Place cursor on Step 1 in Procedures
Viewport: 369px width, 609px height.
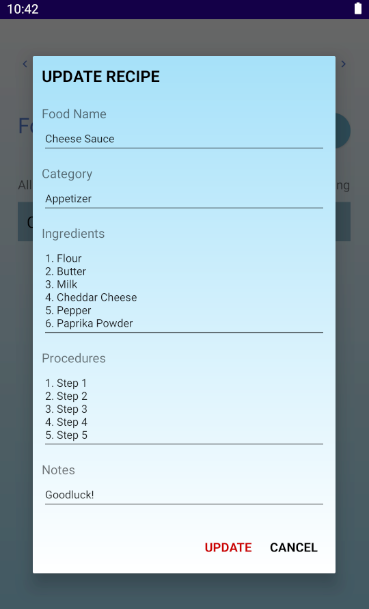pyautogui.click(x=66, y=383)
